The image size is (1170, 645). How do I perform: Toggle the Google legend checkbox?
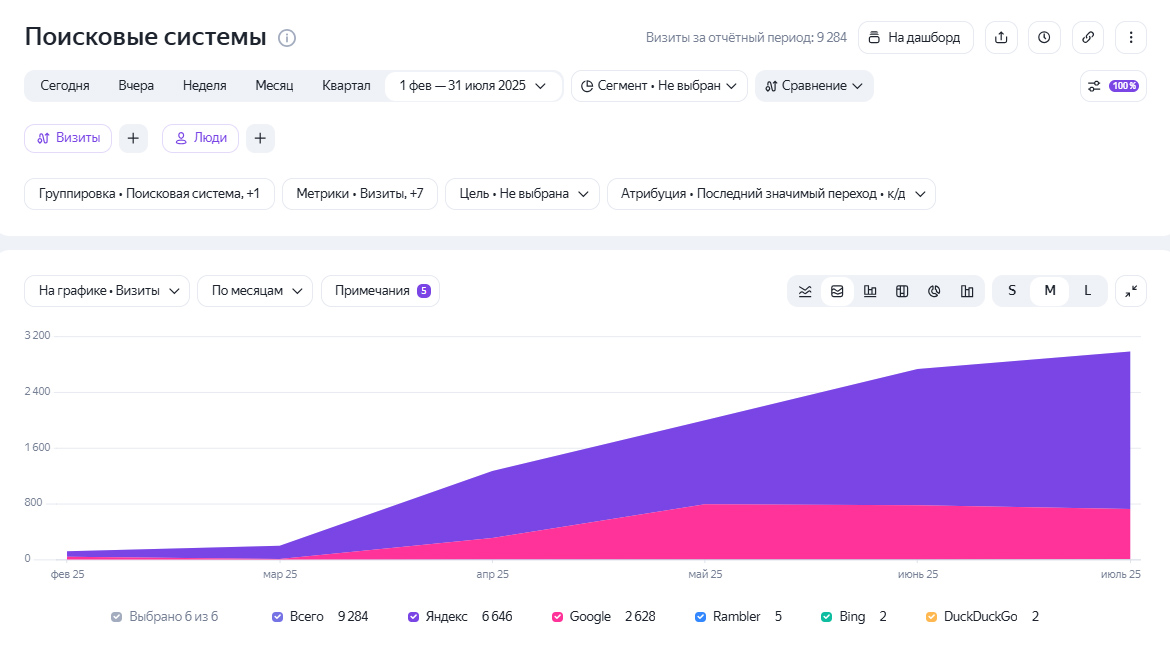point(557,617)
